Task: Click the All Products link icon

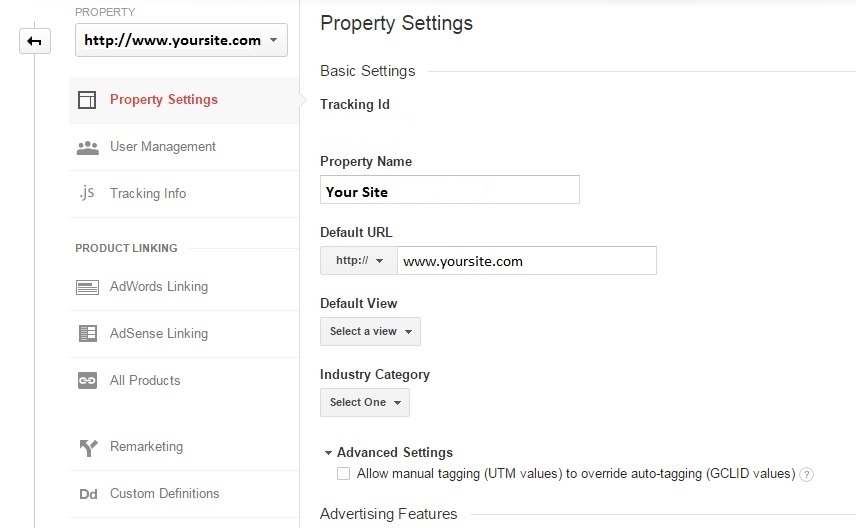Action: [87, 381]
